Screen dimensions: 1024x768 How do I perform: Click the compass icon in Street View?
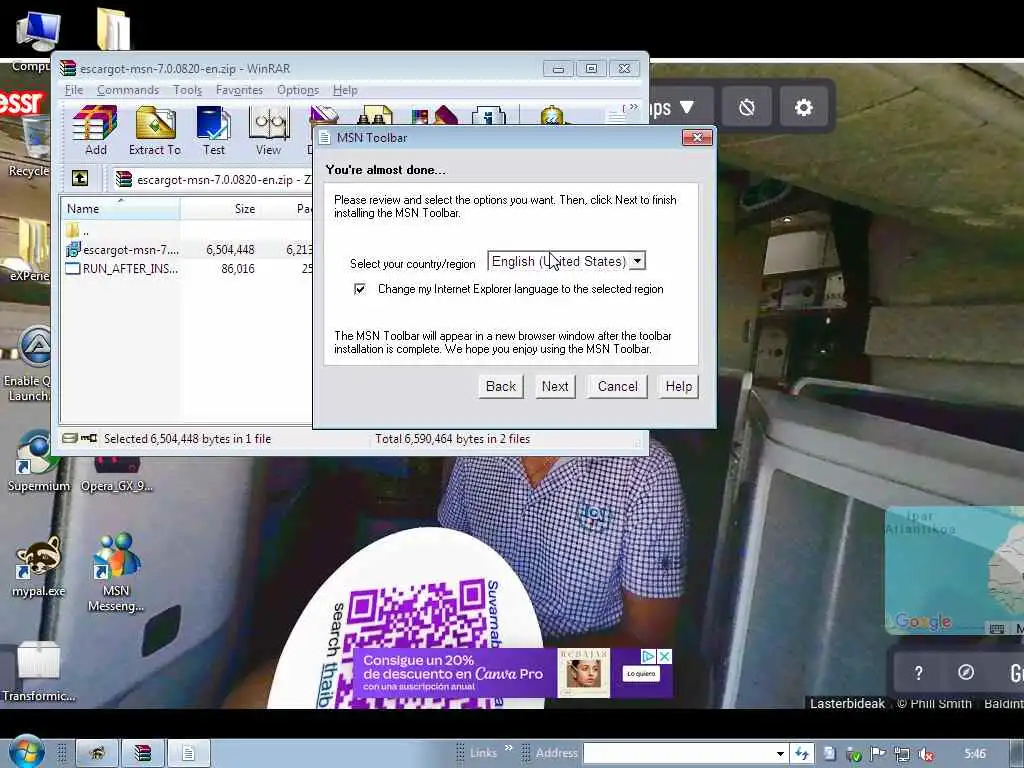coord(966,672)
